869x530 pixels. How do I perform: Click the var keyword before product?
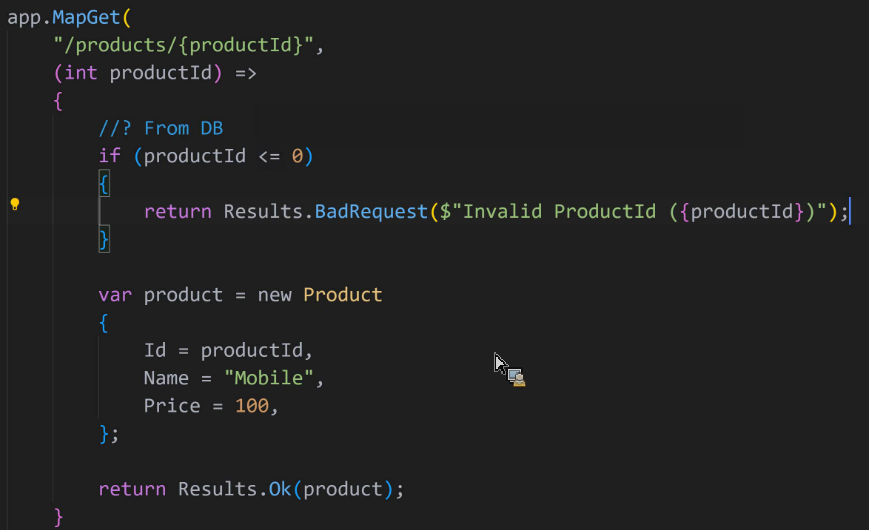[115, 295]
